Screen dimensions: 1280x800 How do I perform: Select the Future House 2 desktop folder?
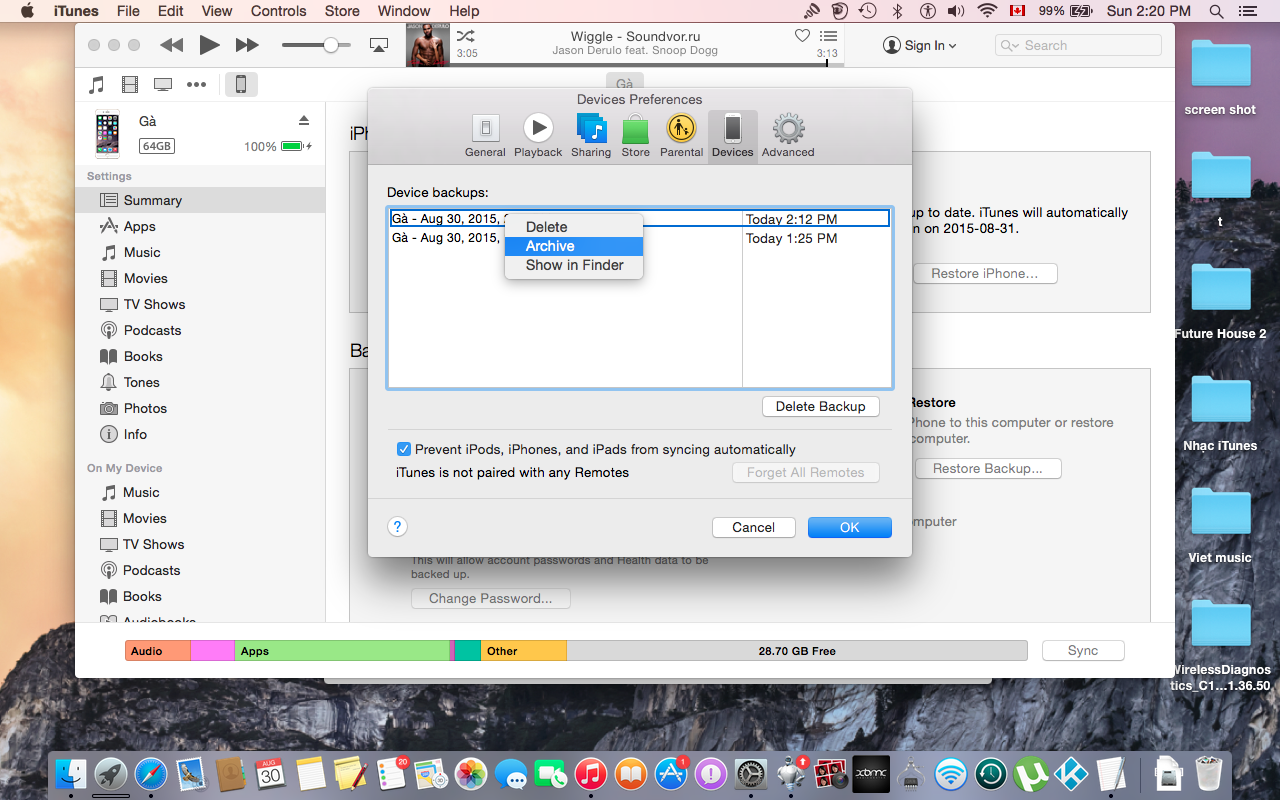click(x=1220, y=300)
